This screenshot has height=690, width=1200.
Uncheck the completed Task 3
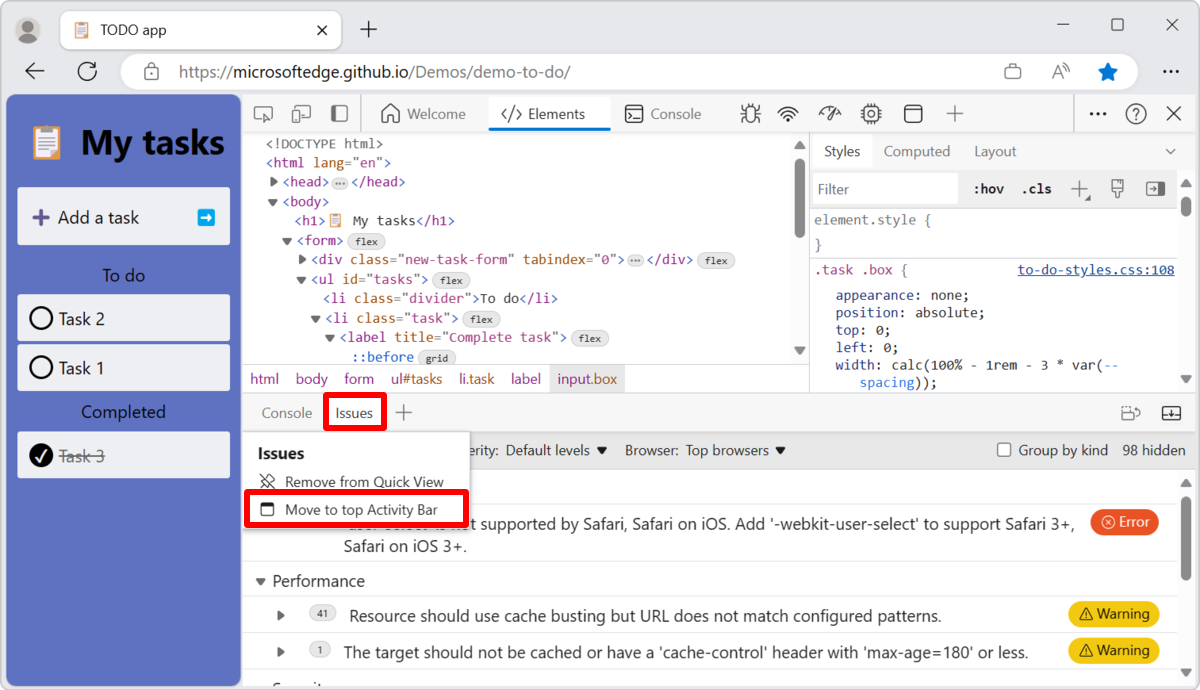[x=40, y=455]
